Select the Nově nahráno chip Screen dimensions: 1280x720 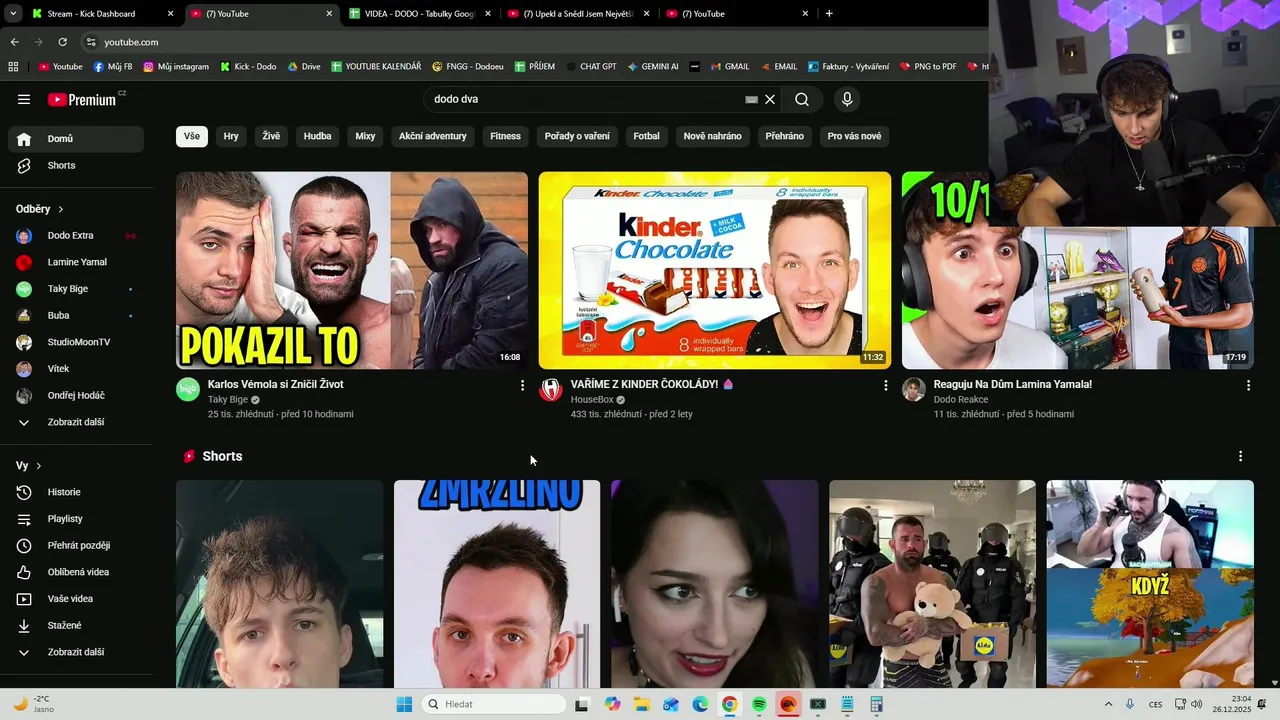713,136
